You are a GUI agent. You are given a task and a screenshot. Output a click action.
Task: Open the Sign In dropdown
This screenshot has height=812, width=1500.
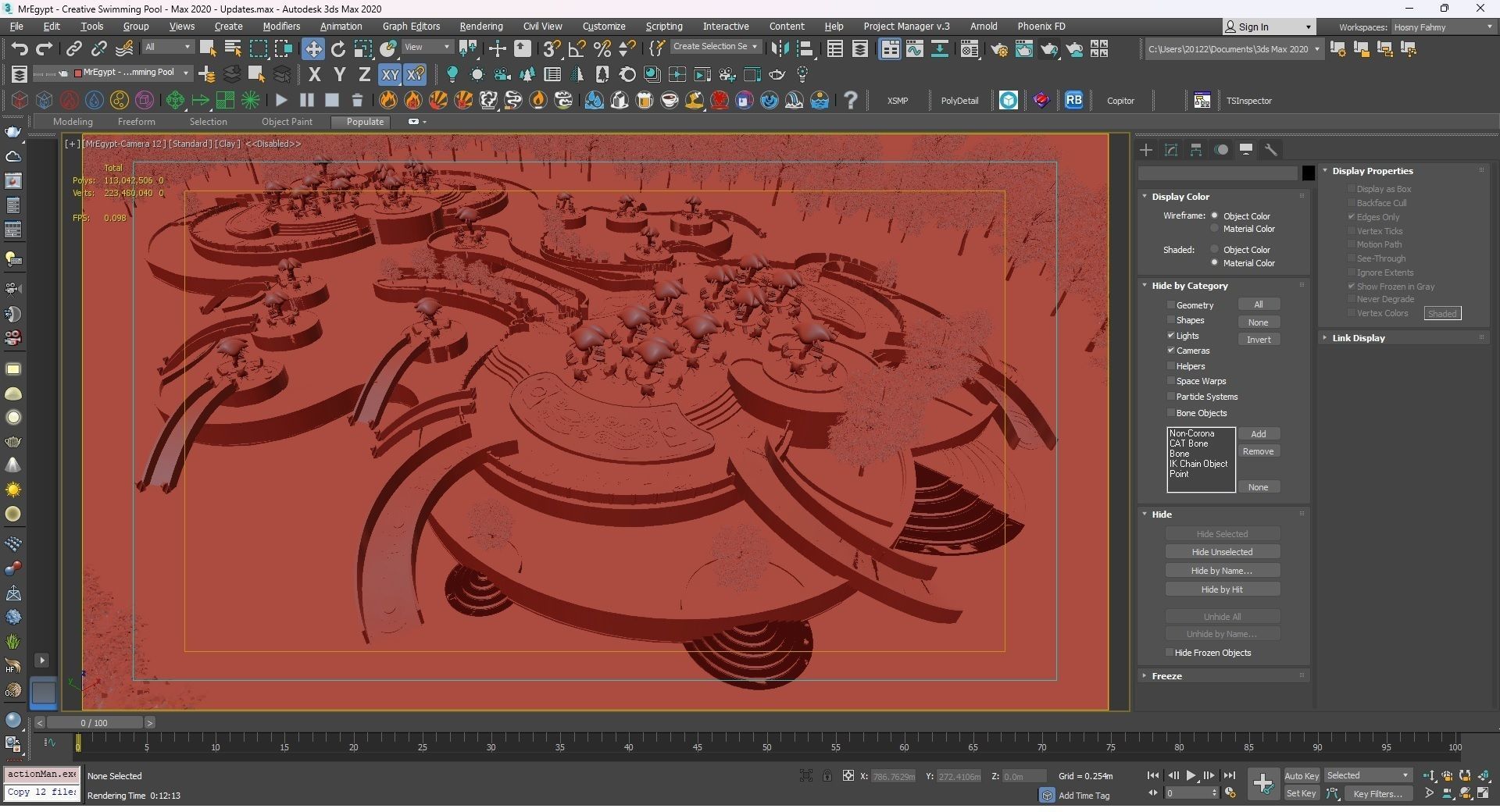(x=1268, y=27)
